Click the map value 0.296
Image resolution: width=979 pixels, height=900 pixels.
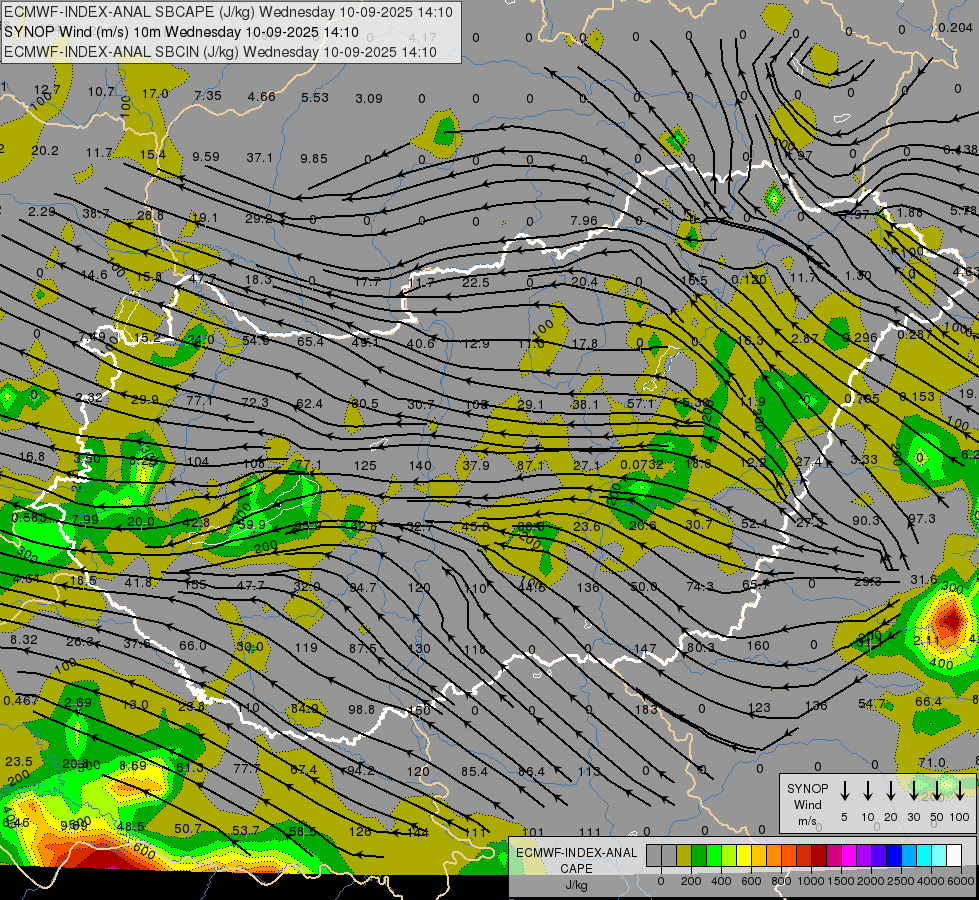point(860,337)
